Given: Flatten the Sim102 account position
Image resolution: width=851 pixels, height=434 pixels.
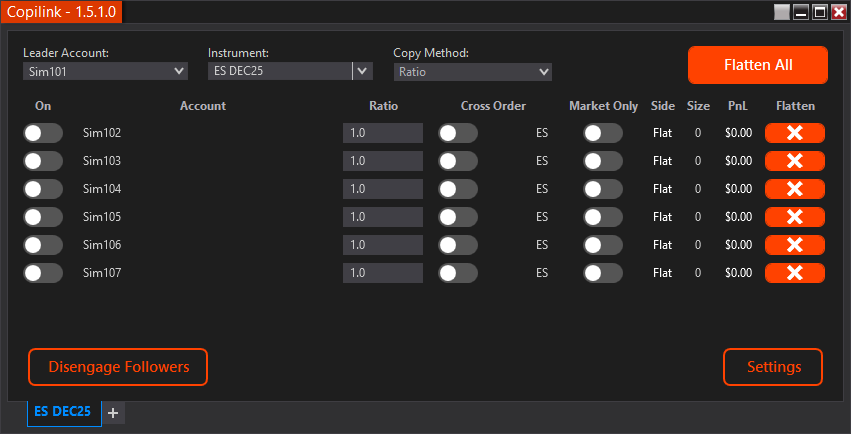Looking at the screenshot, I should point(794,133).
